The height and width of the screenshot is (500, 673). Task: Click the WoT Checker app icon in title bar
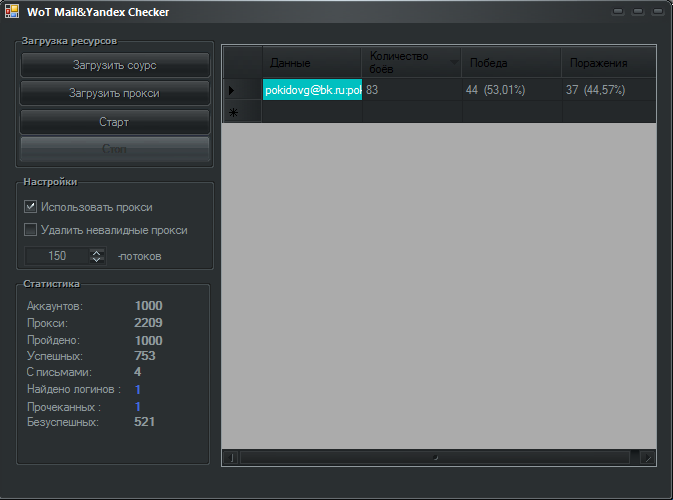(x=12, y=12)
